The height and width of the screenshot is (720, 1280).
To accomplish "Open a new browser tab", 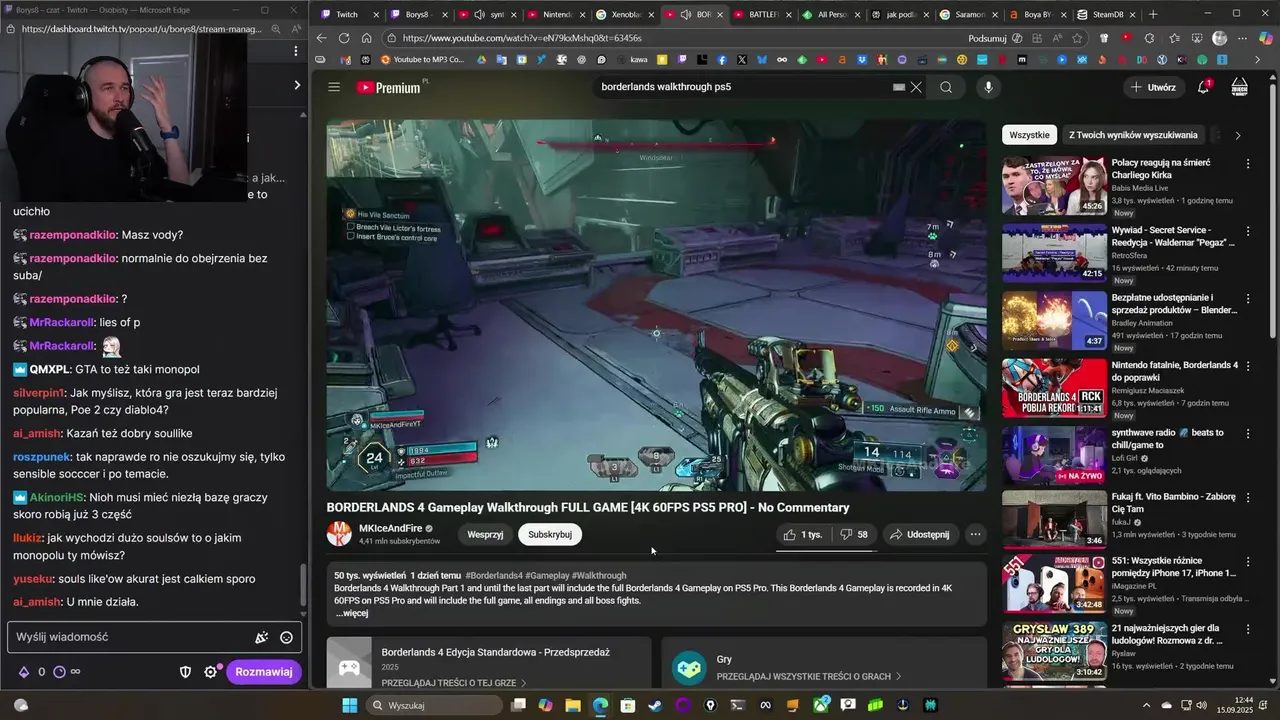I will tap(1153, 15).
